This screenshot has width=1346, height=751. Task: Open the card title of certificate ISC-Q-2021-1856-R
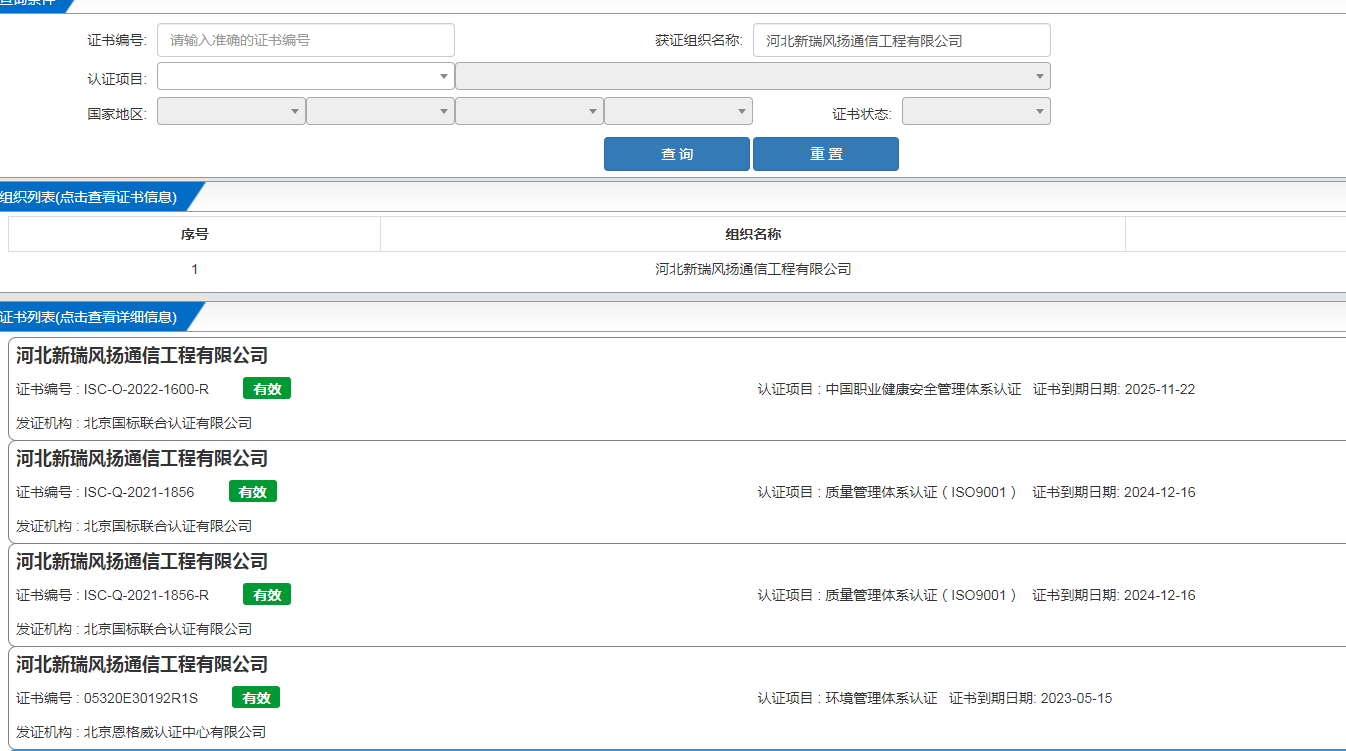[142, 561]
